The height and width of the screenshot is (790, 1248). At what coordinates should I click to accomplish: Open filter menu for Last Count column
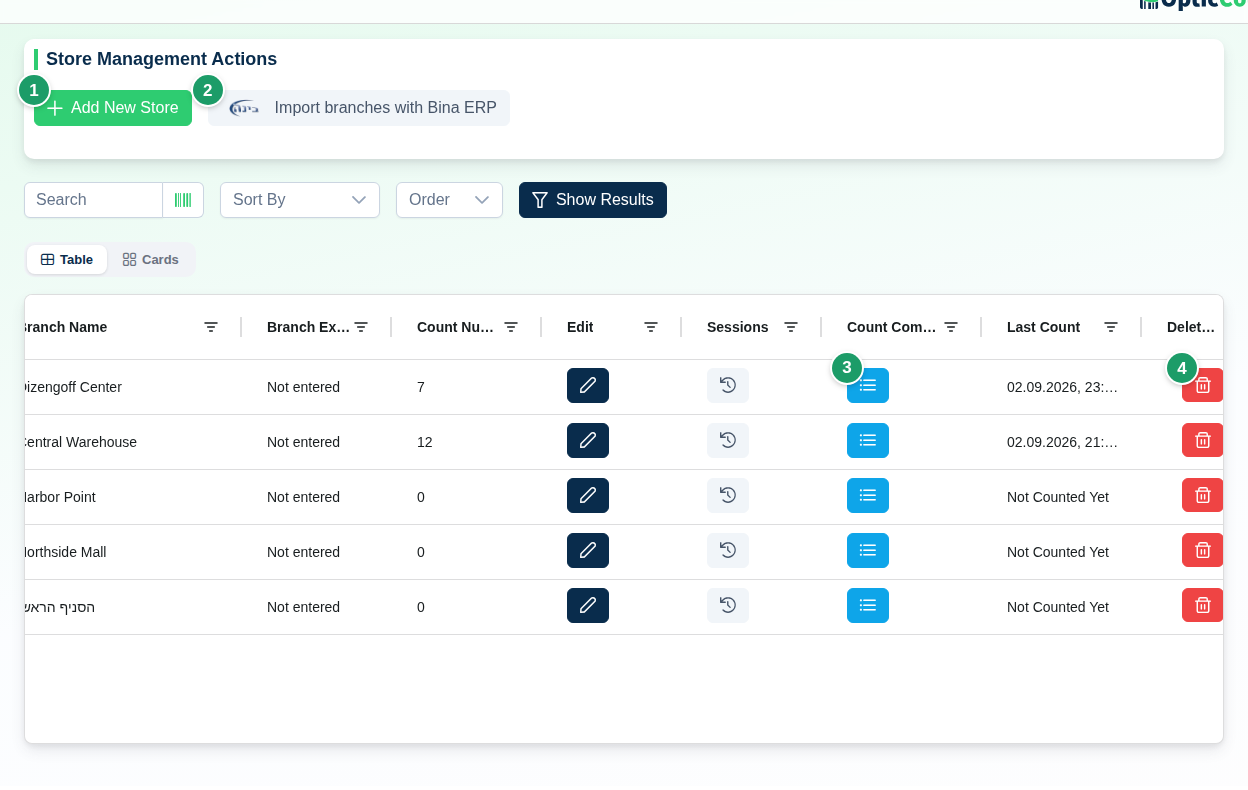[1111, 327]
